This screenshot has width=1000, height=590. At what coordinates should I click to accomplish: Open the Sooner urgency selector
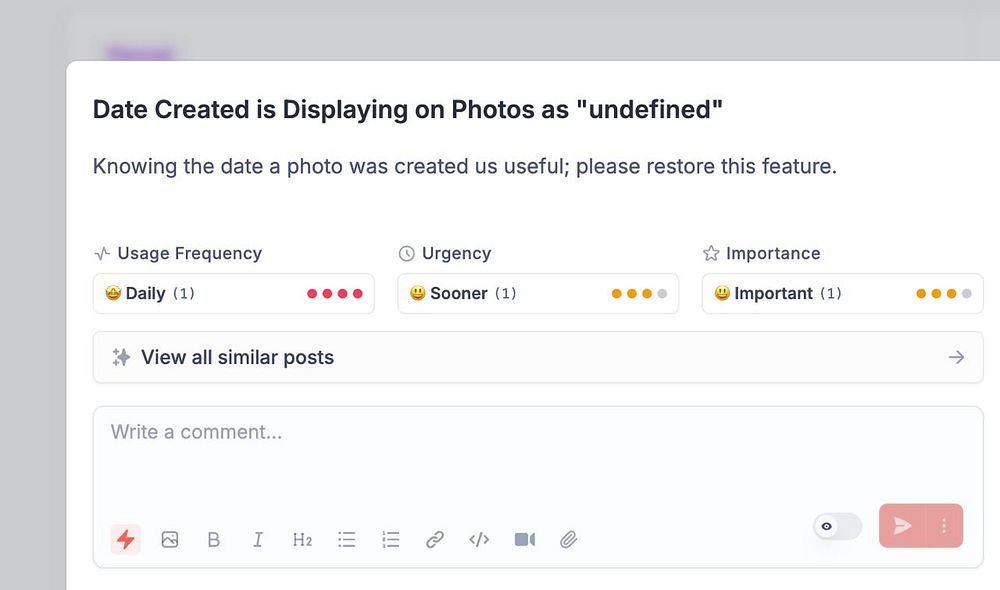coord(538,294)
